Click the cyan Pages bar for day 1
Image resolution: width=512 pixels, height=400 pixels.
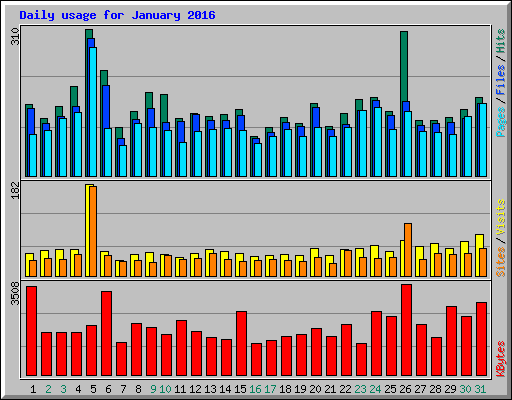pos(33,156)
